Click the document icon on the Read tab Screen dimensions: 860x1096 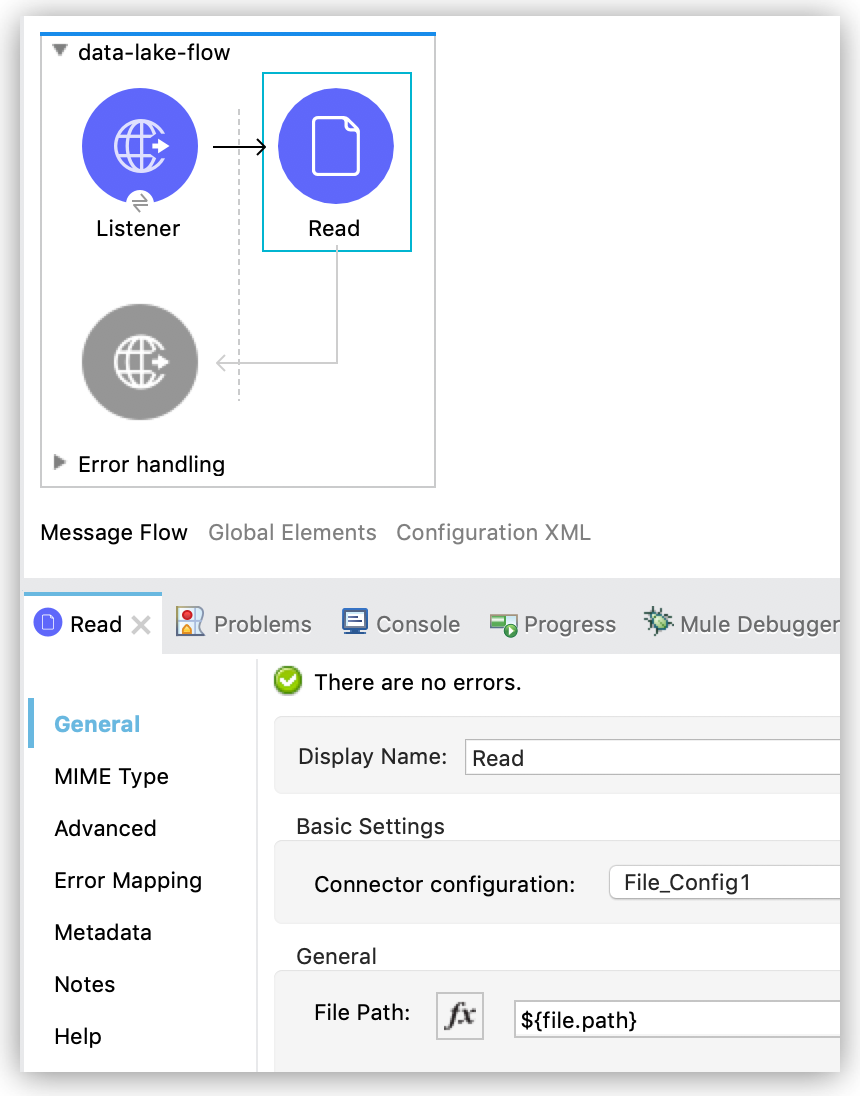[47, 622]
